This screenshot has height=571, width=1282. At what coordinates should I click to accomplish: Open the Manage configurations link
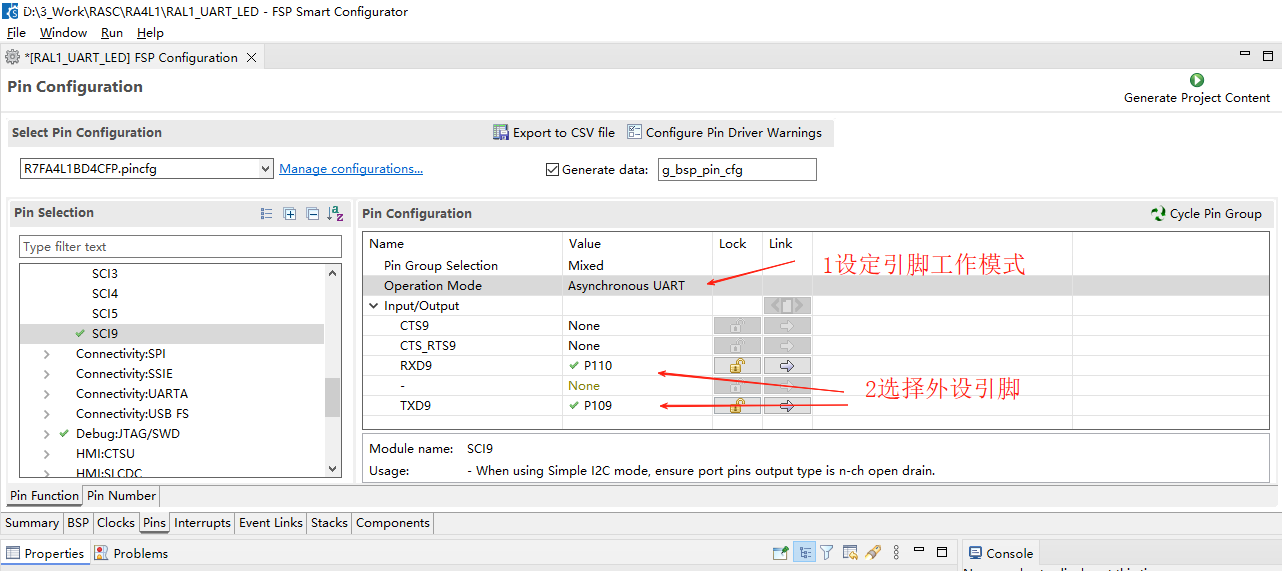[x=351, y=169]
